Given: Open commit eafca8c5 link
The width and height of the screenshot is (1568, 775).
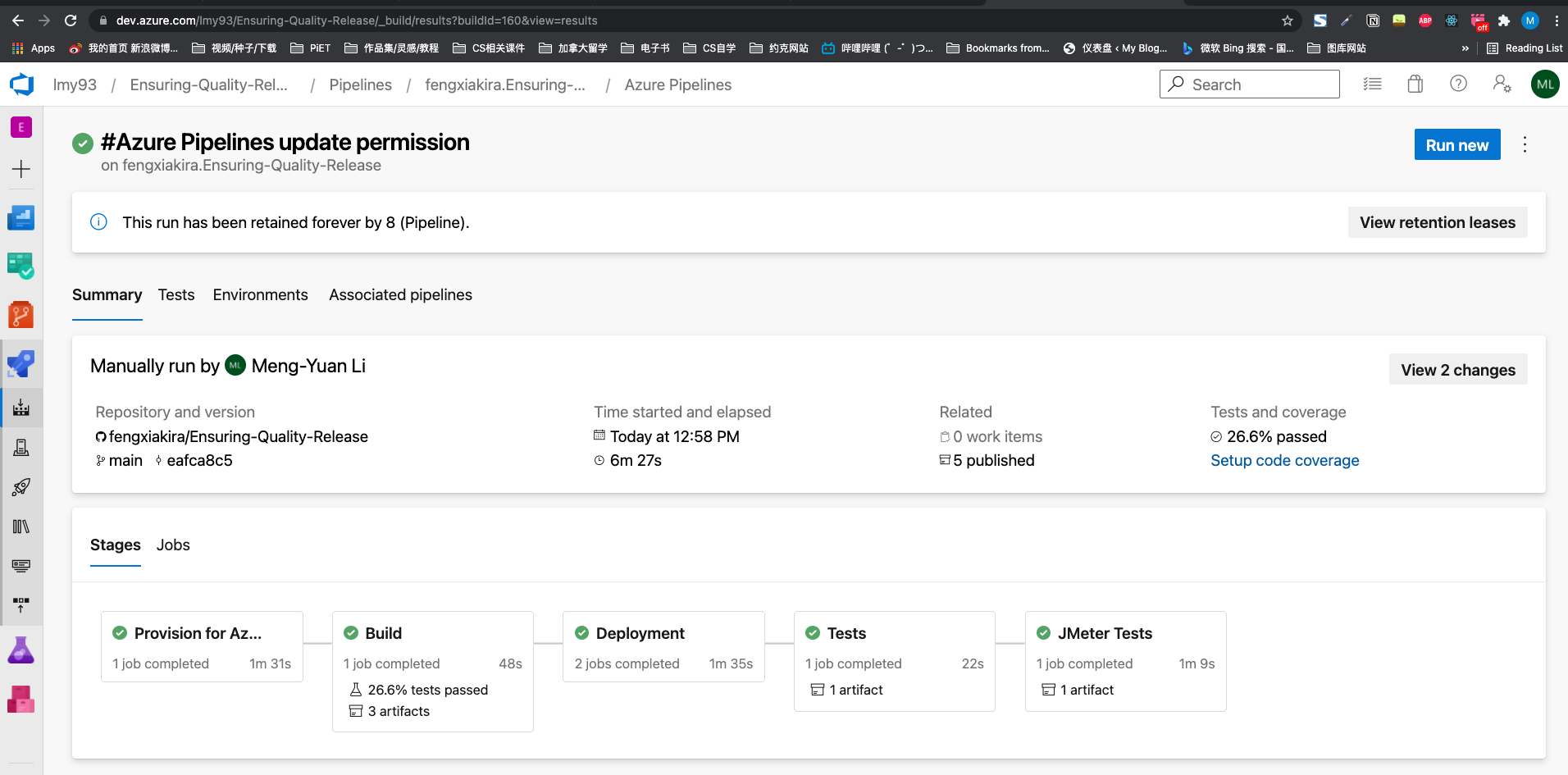Looking at the screenshot, I should (x=199, y=460).
